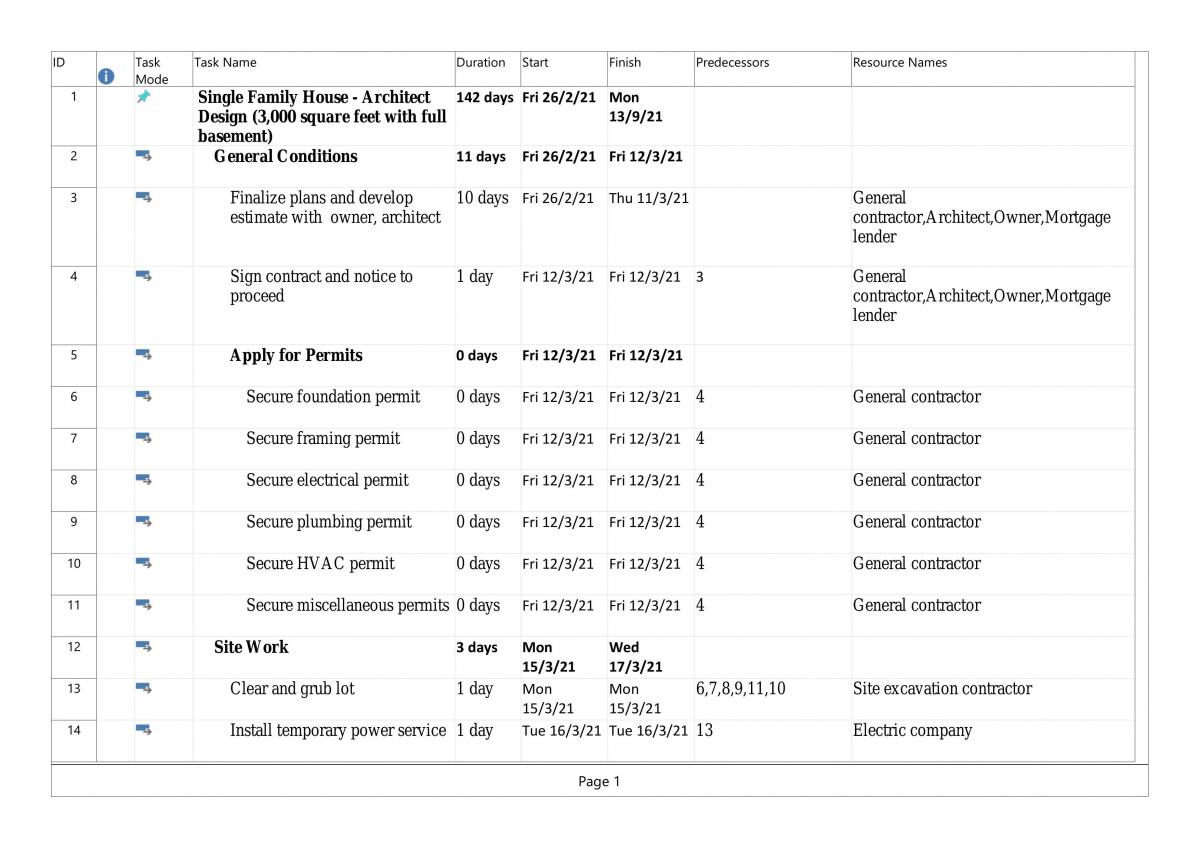This screenshot has width=1200, height=848.
Task: Click the task mode icon for Apply for Permits
Action: pyautogui.click(x=144, y=355)
